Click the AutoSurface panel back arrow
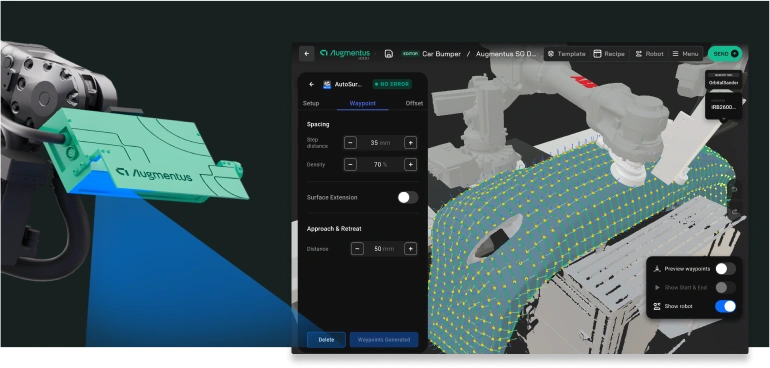 (x=311, y=85)
